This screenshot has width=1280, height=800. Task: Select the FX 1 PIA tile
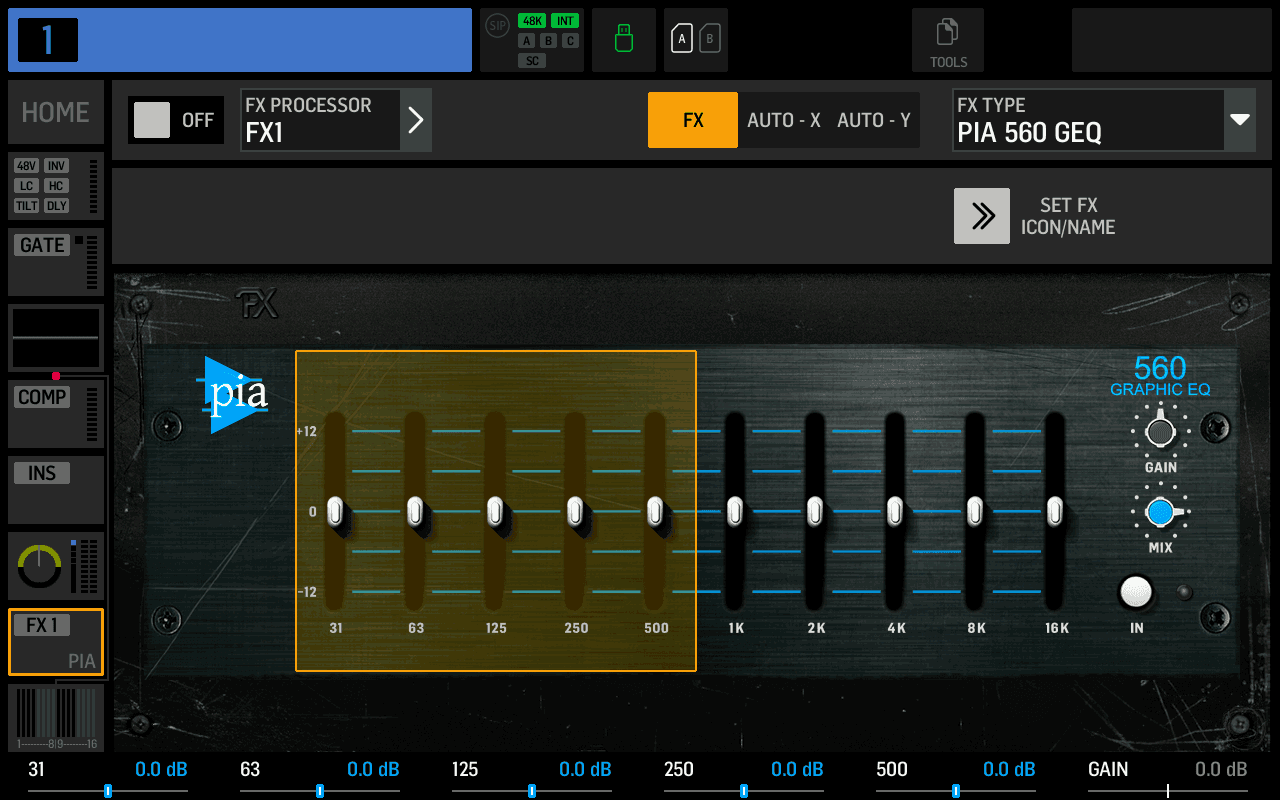pos(56,642)
